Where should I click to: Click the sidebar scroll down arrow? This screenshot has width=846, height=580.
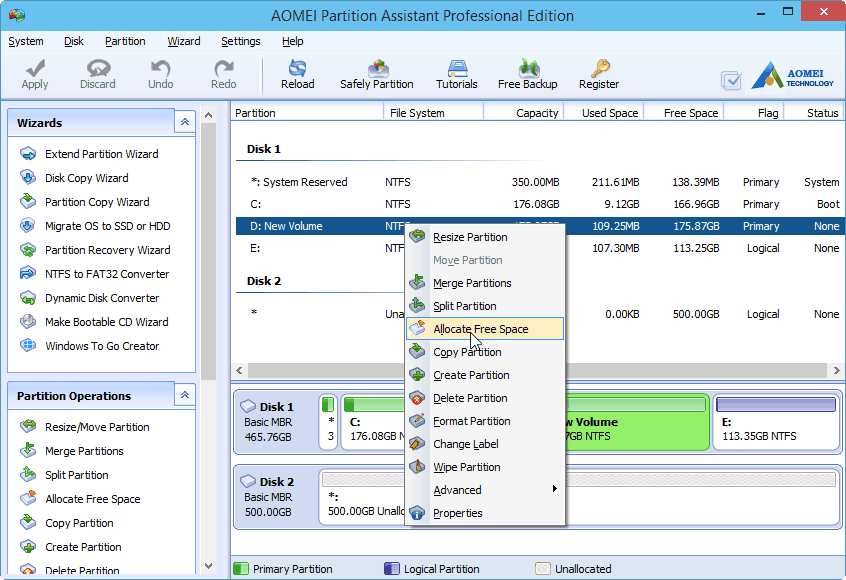209,566
